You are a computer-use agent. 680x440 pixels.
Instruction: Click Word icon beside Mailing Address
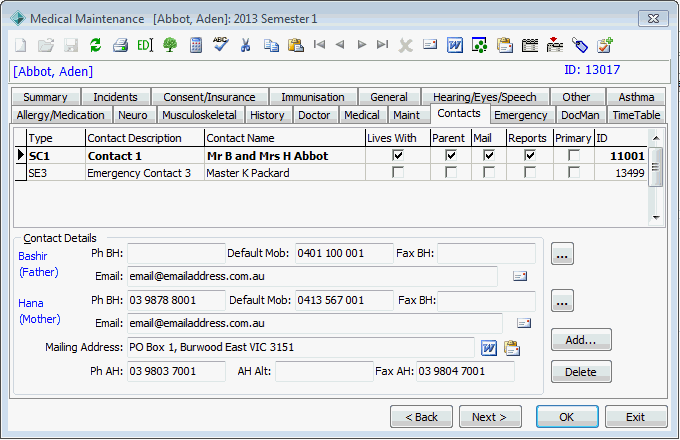click(489, 348)
